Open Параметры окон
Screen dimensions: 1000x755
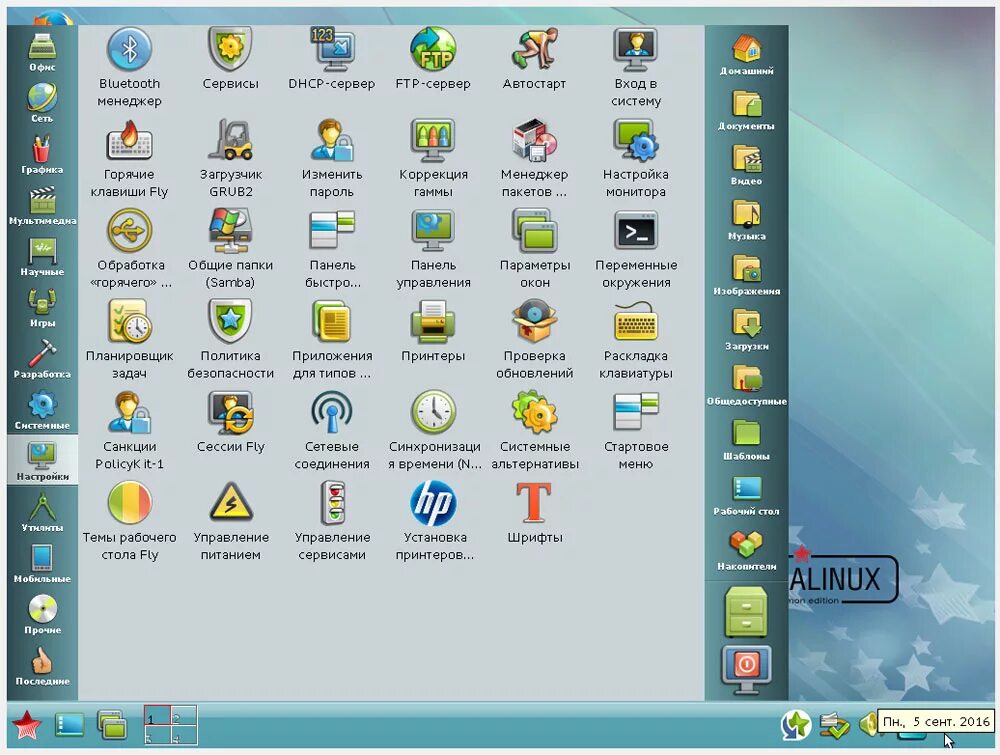coord(534,249)
